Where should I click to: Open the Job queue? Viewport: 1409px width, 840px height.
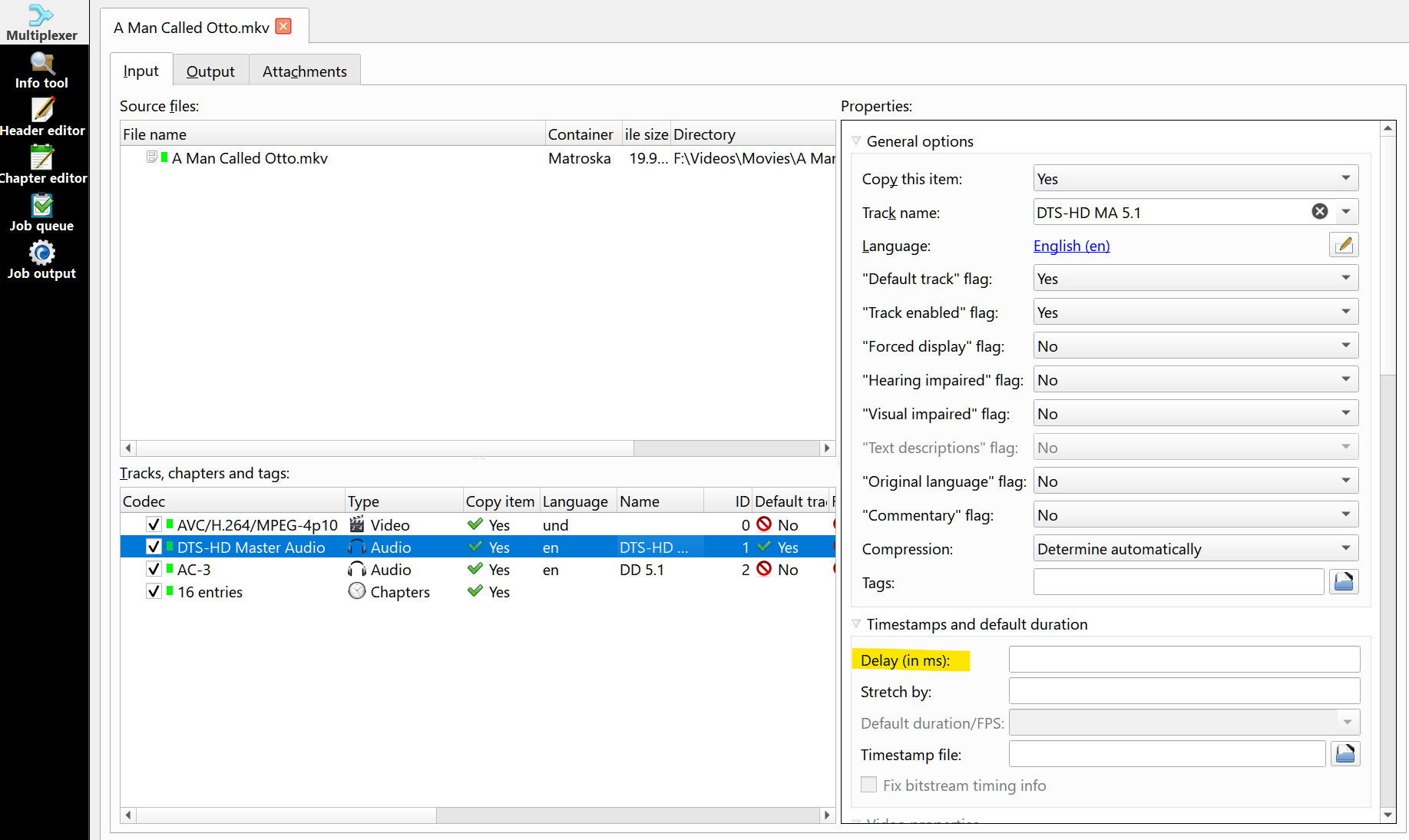click(41, 213)
